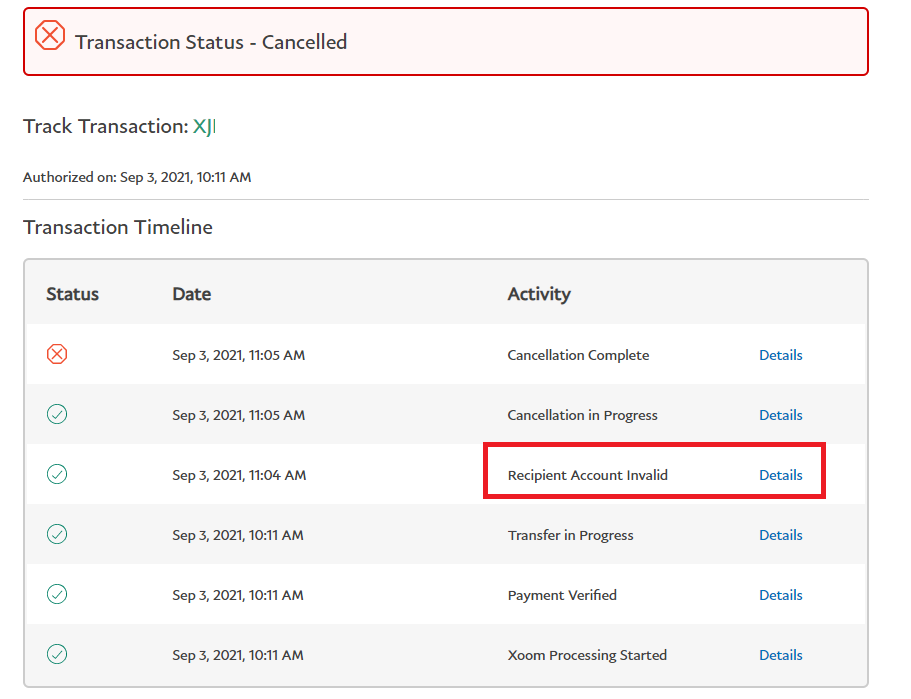
Task: Click the red cancelled icon in status banner
Action: pos(50,36)
